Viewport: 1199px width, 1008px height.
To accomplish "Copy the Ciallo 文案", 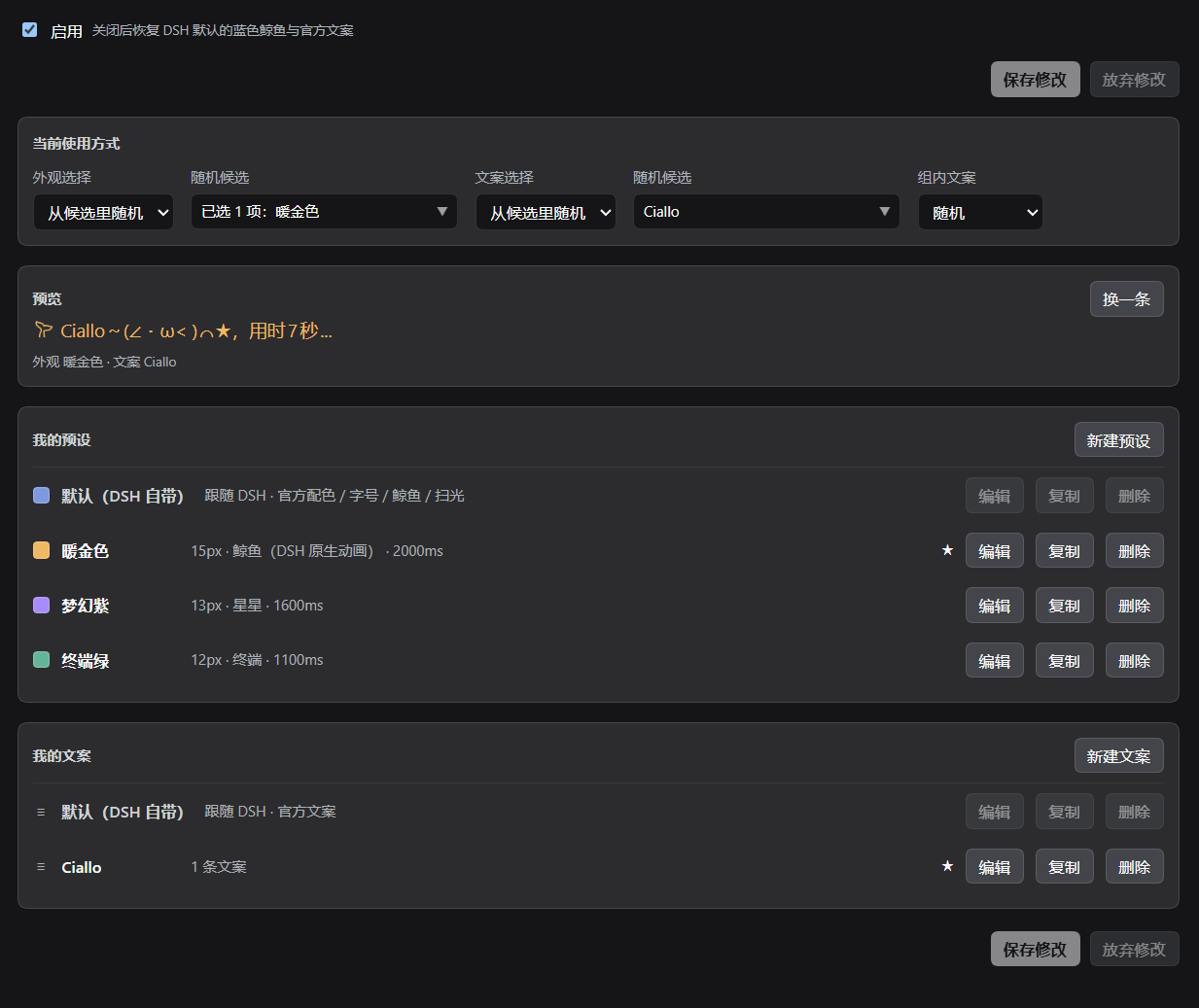I will coord(1064,867).
